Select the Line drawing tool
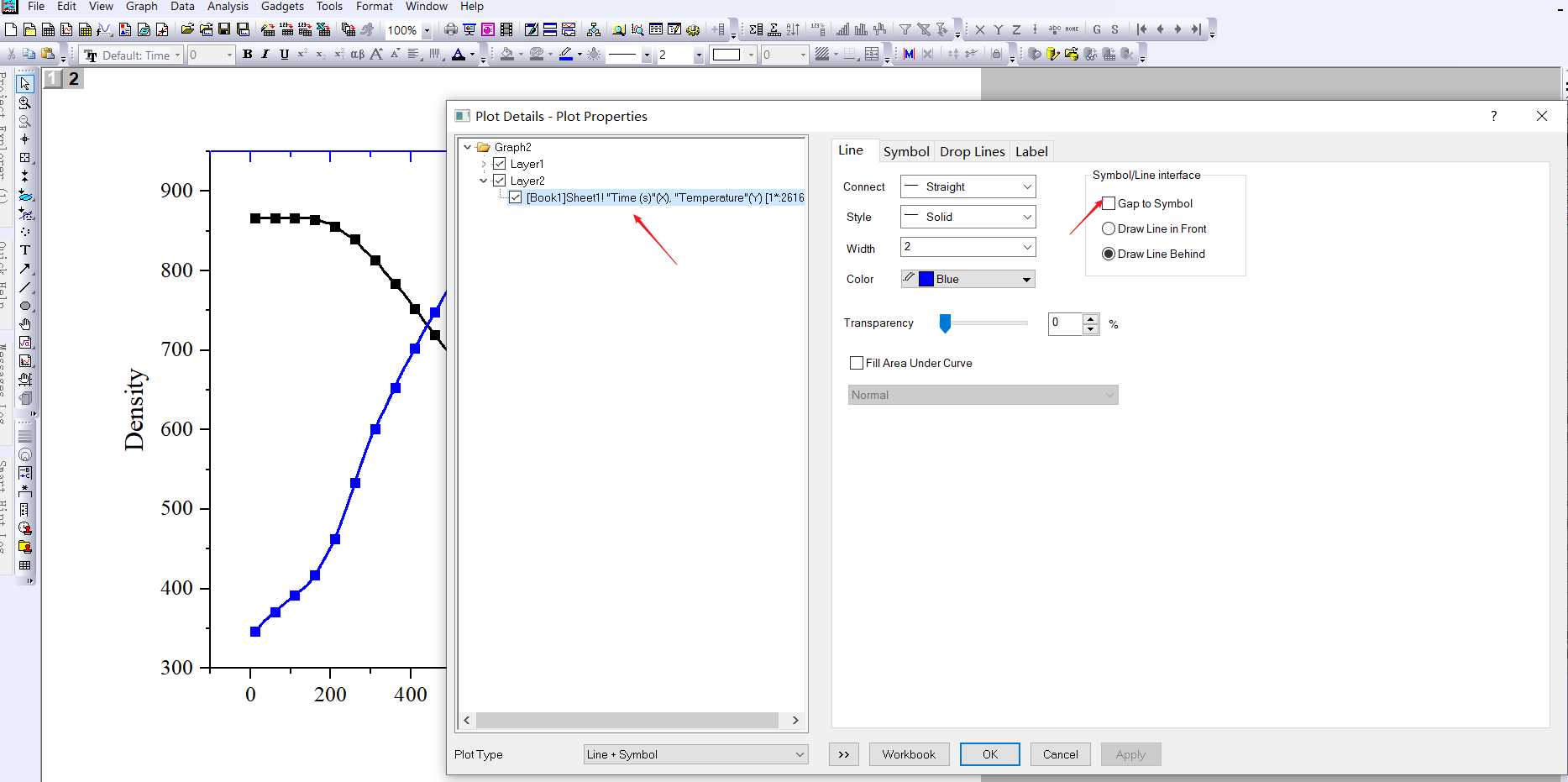The image size is (1568, 782). 25,287
